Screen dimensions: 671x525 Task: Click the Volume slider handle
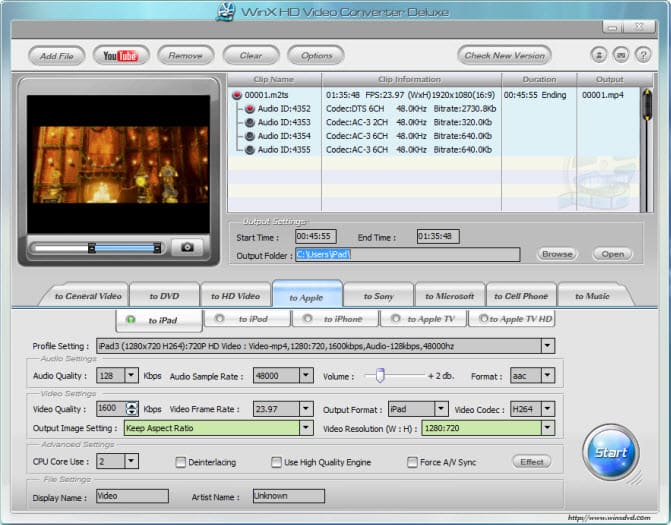tap(380, 375)
